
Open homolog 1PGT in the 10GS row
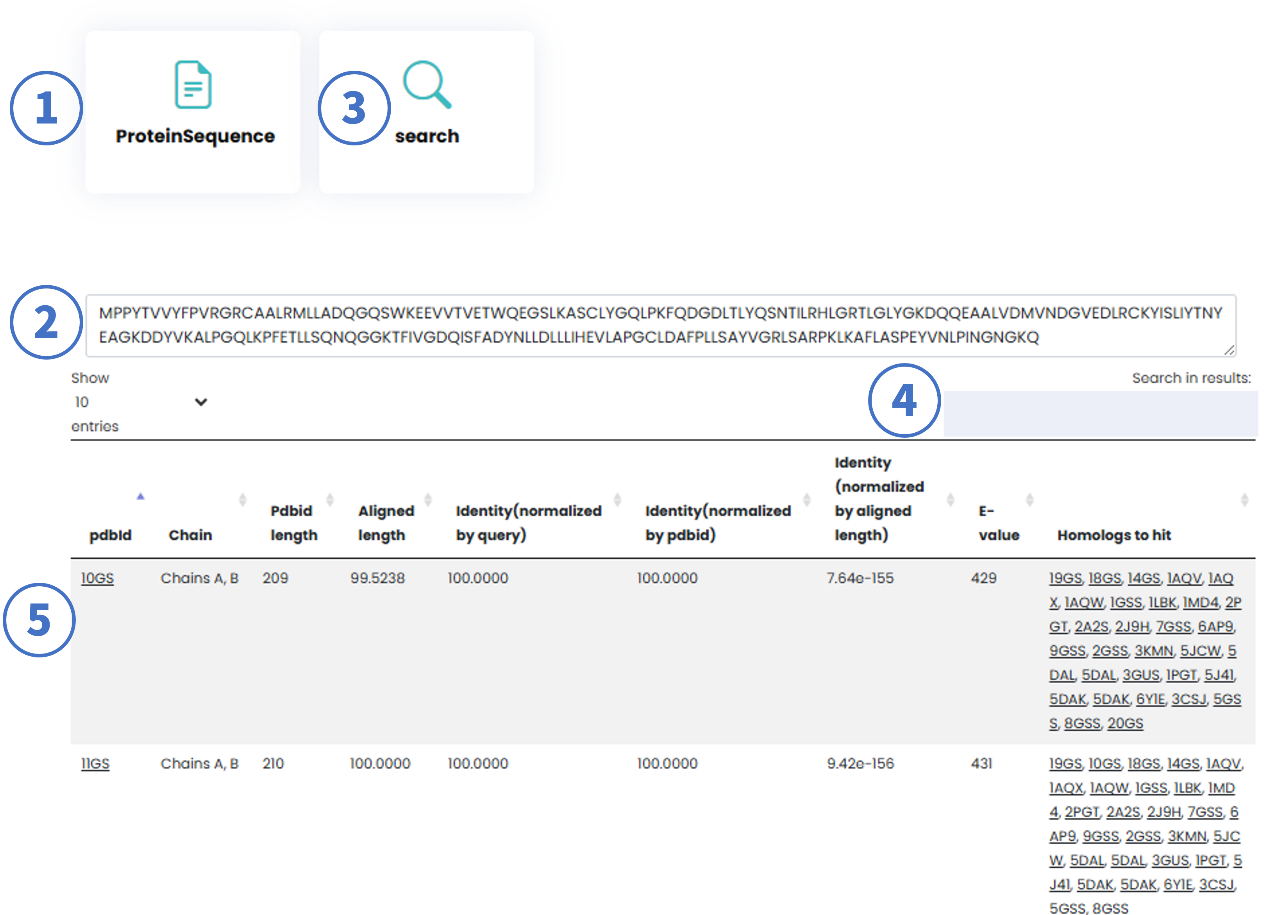[1182, 675]
